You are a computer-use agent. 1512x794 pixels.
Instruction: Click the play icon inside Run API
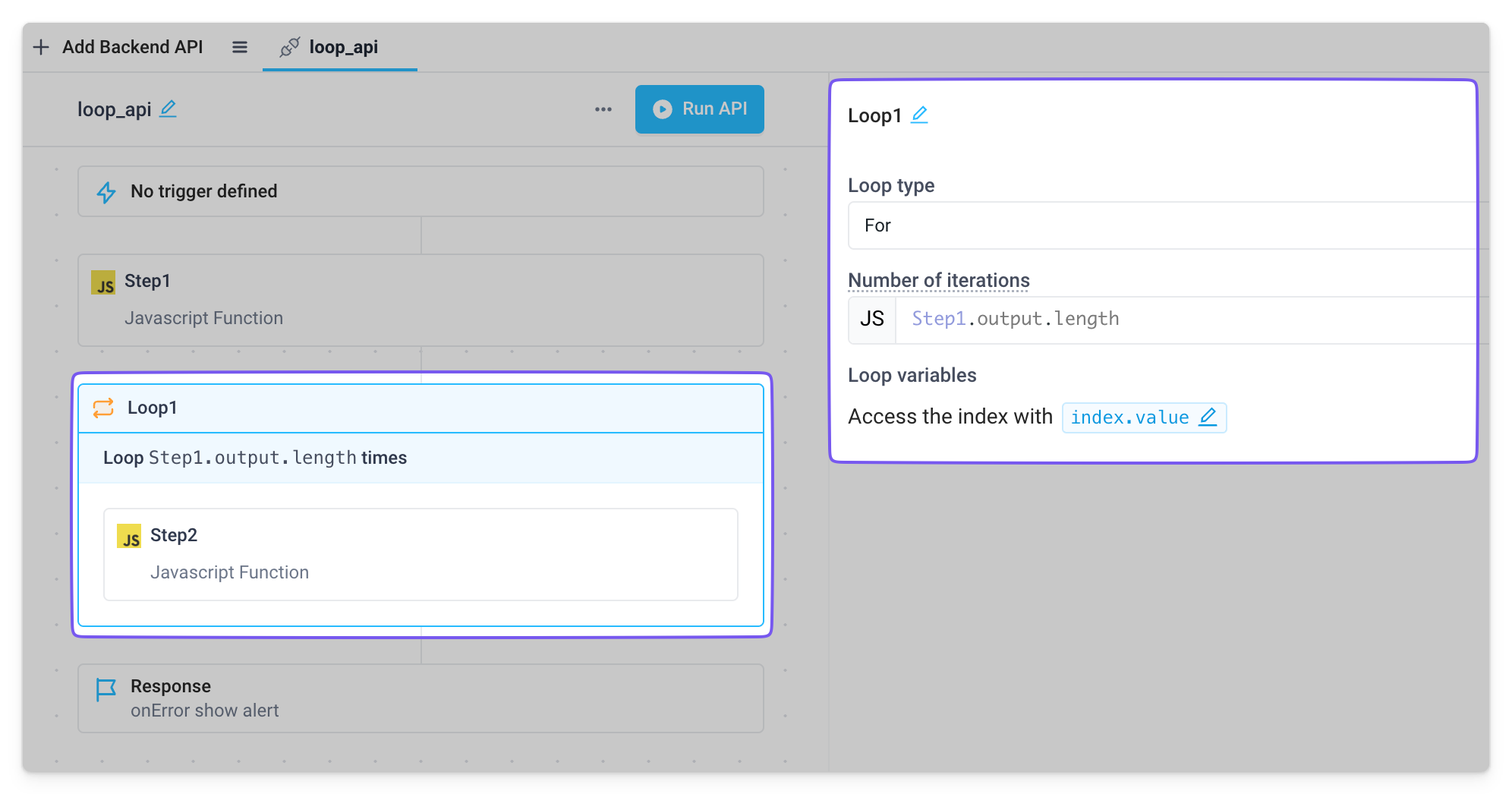(663, 109)
